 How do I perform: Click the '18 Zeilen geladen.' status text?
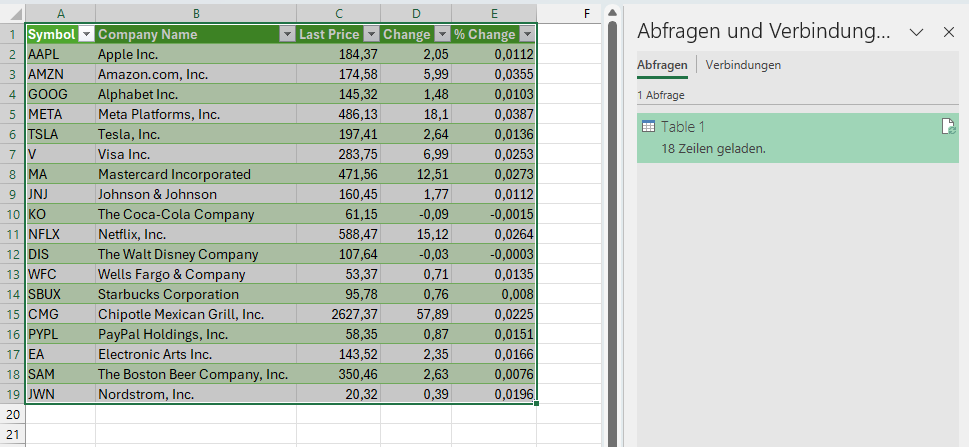tap(713, 149)
